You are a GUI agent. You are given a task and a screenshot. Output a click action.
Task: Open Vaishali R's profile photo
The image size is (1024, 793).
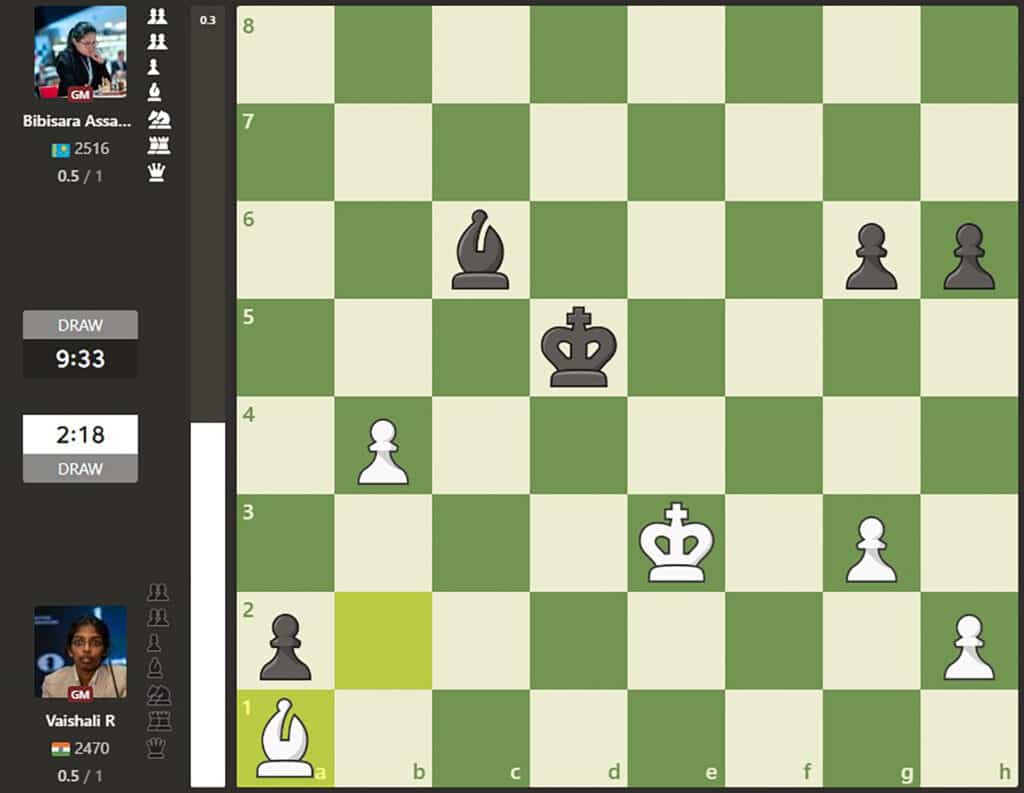tap(80, 652)
